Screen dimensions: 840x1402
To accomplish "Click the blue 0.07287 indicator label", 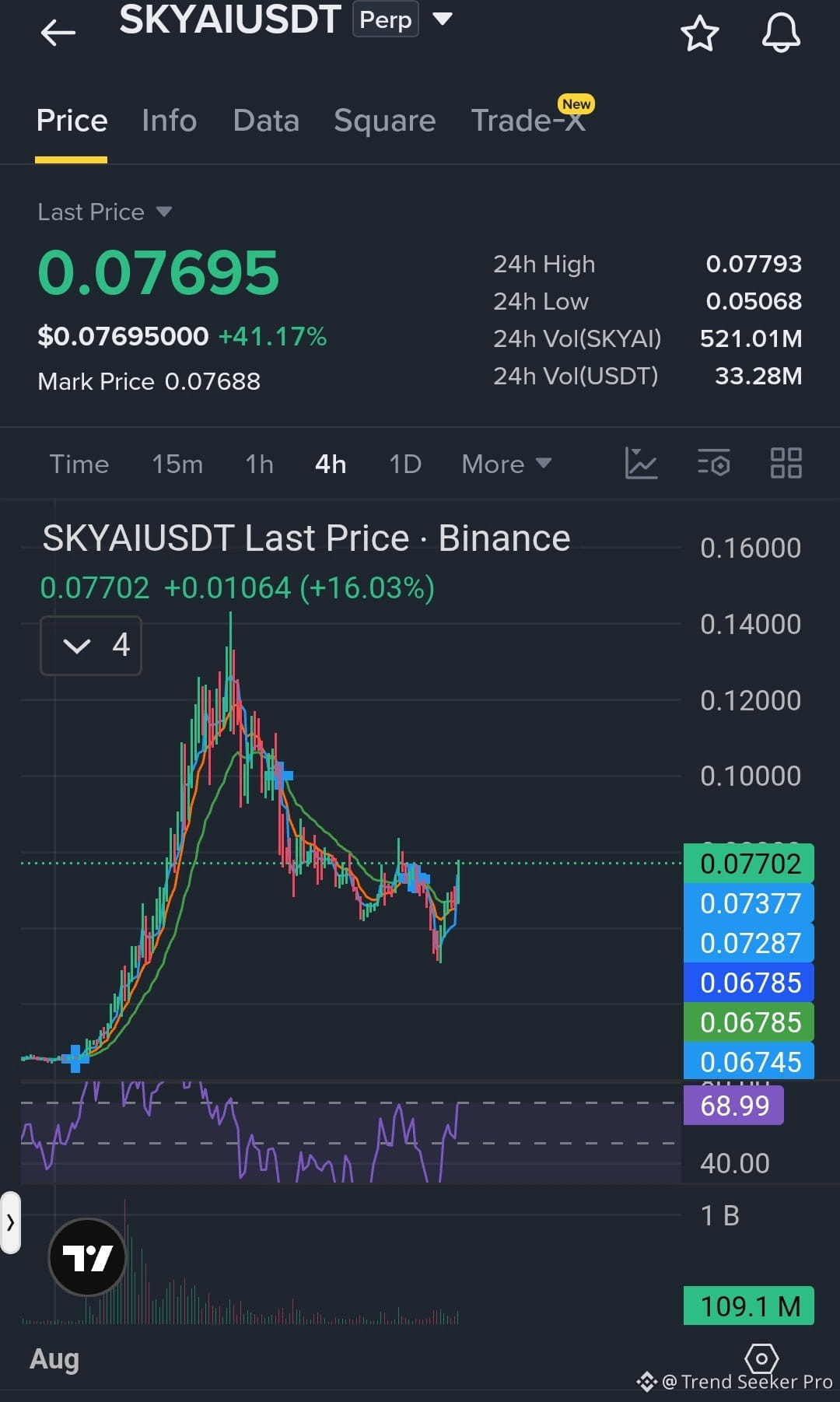I will click(x=749, y=943).
